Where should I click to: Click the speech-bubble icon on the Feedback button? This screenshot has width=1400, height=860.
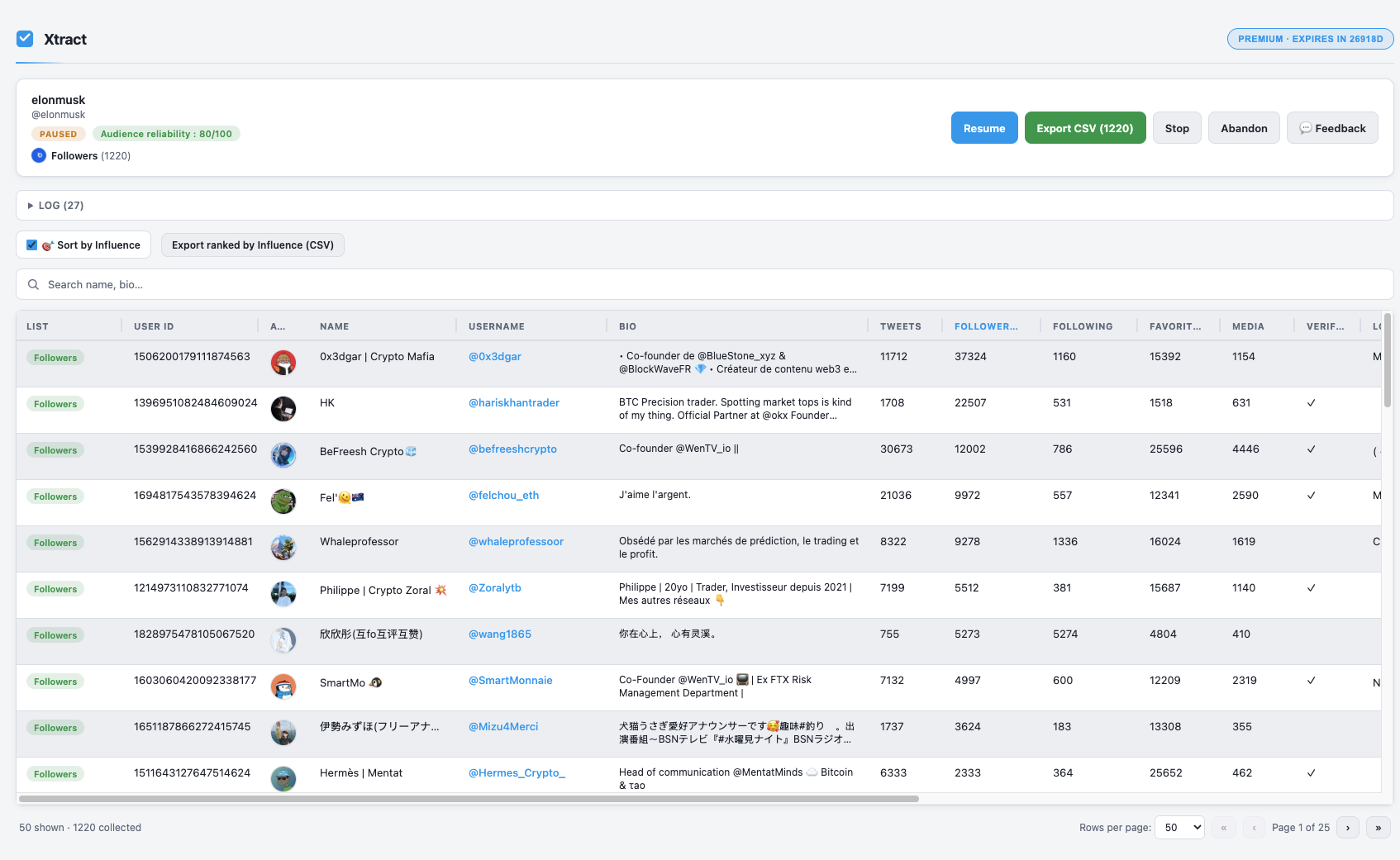tap(1307, 128)
